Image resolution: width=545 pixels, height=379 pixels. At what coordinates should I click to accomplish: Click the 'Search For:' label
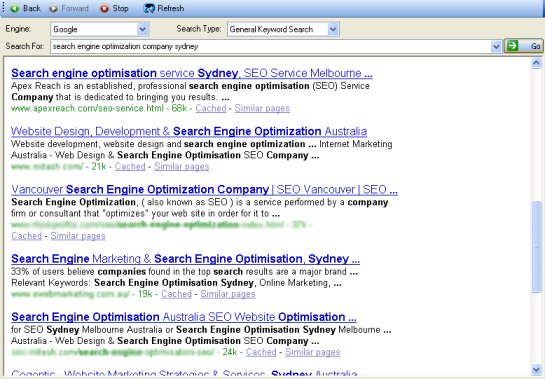25,46
